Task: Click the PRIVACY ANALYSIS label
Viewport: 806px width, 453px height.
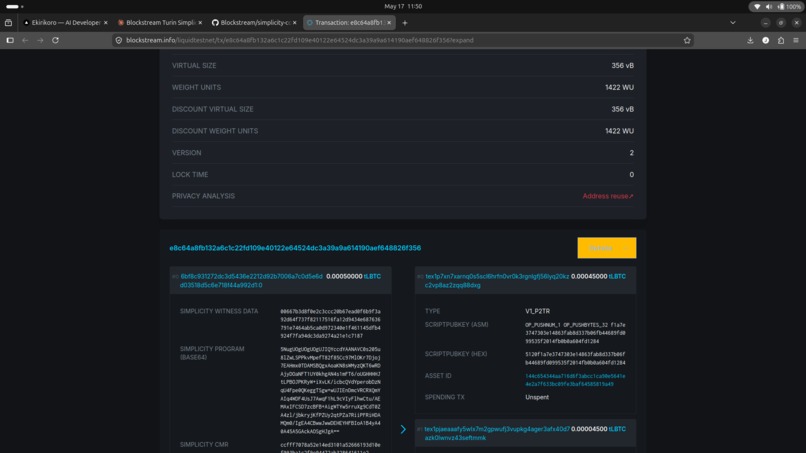Action: pyautogui.click(x=203, y=196)
